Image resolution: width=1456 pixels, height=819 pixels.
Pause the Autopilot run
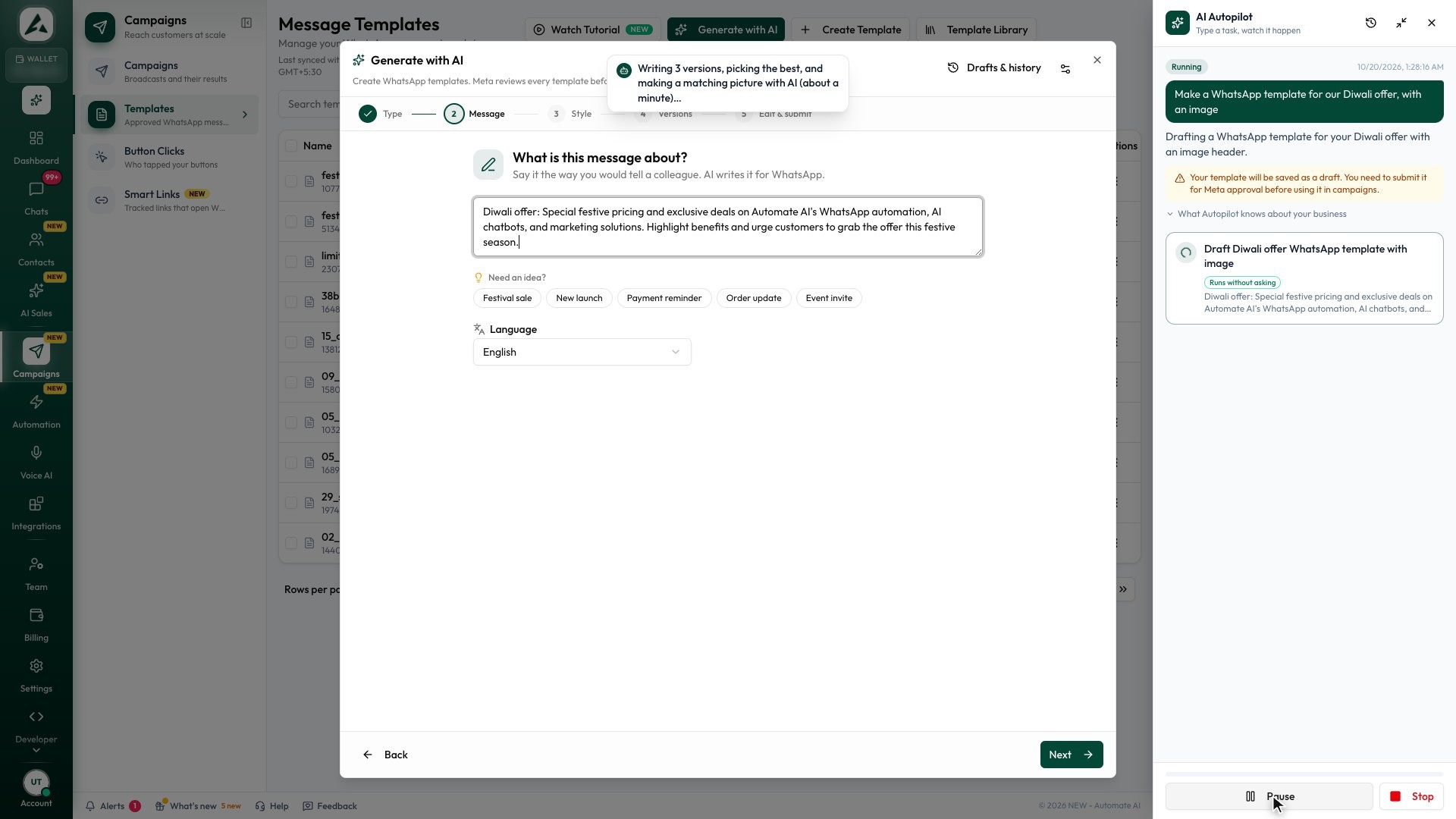pos(1269,796)
